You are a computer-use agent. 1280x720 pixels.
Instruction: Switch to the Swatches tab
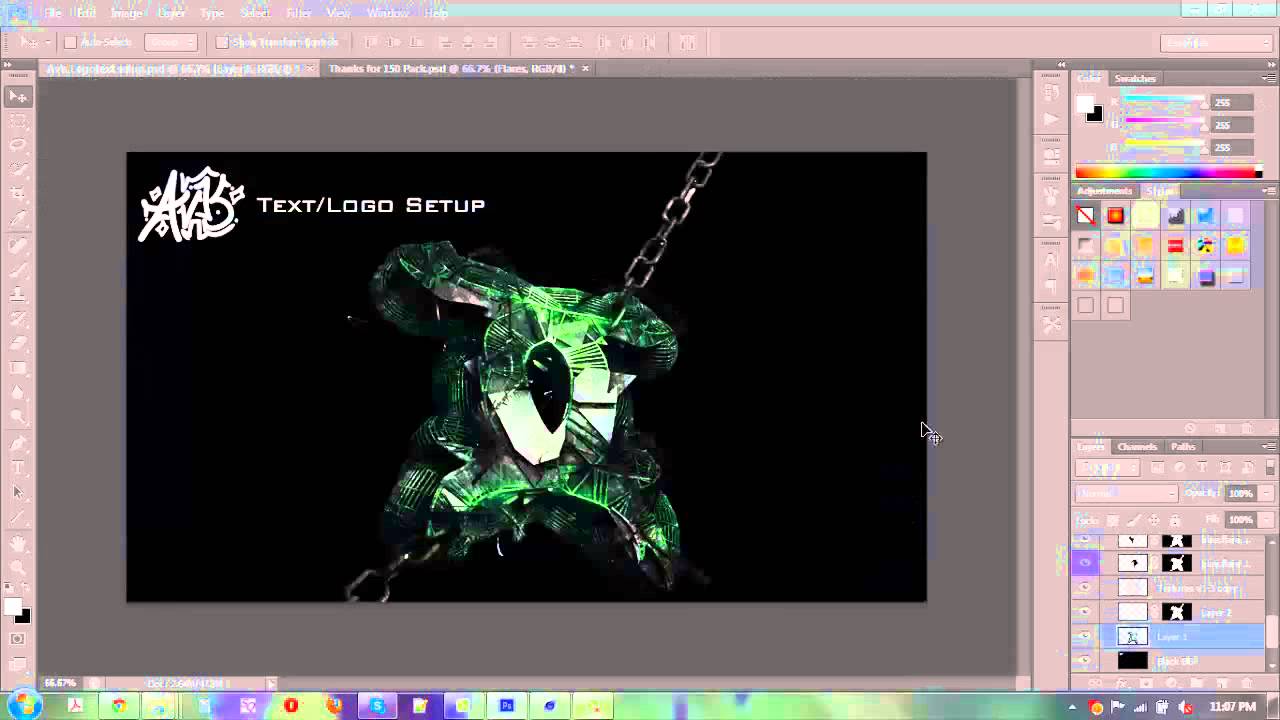[x=1135, y=78]
